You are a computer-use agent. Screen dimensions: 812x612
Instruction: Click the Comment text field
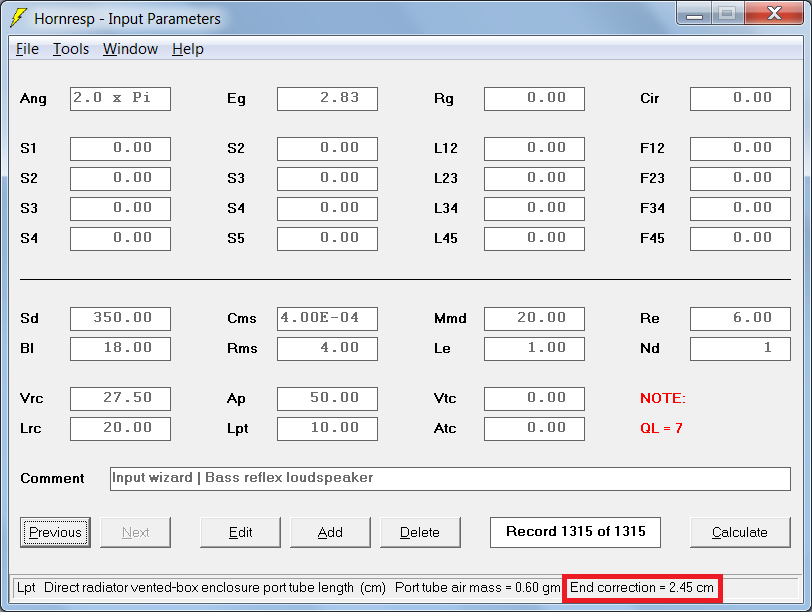click(450, 479)
